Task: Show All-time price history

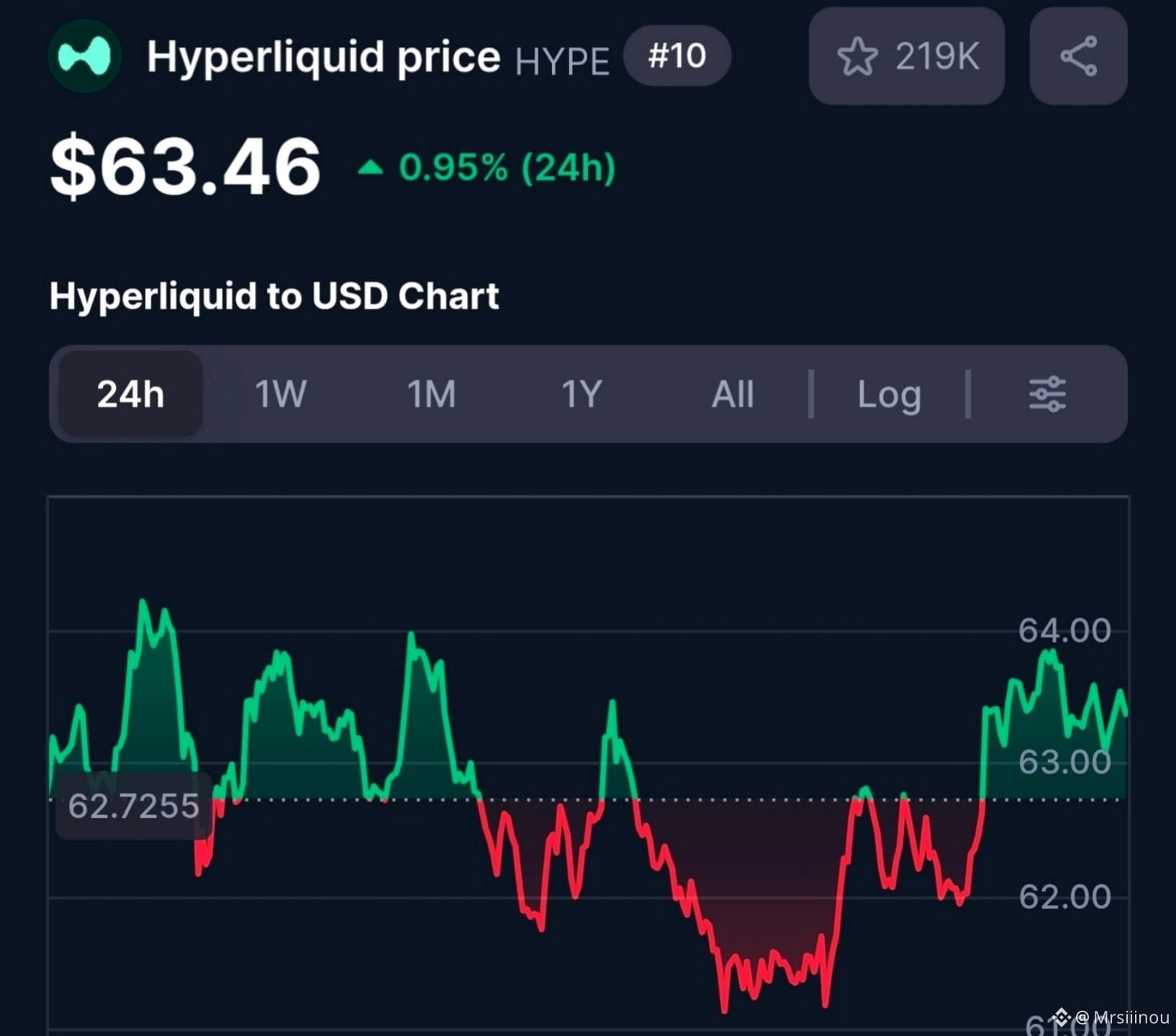Action: (x=733, y=394)
